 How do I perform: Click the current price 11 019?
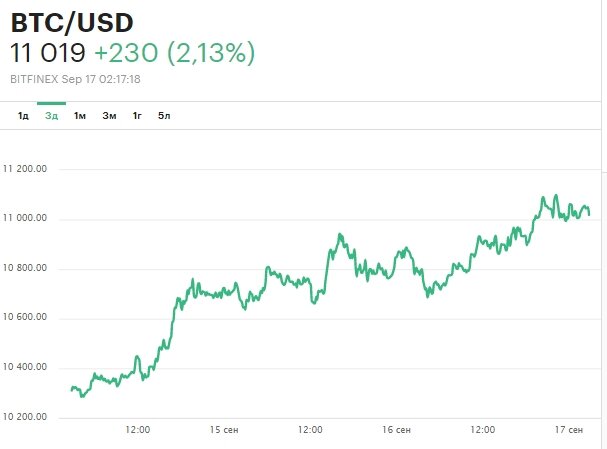pyautogui.click(x=48, y=54)
